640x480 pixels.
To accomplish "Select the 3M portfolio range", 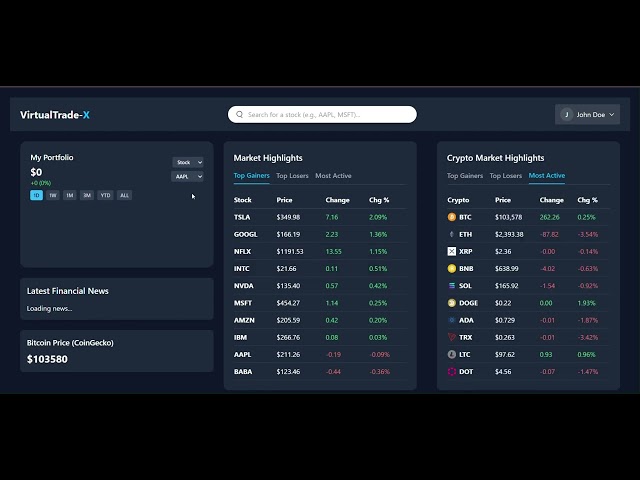I will (x=87, y=195).
